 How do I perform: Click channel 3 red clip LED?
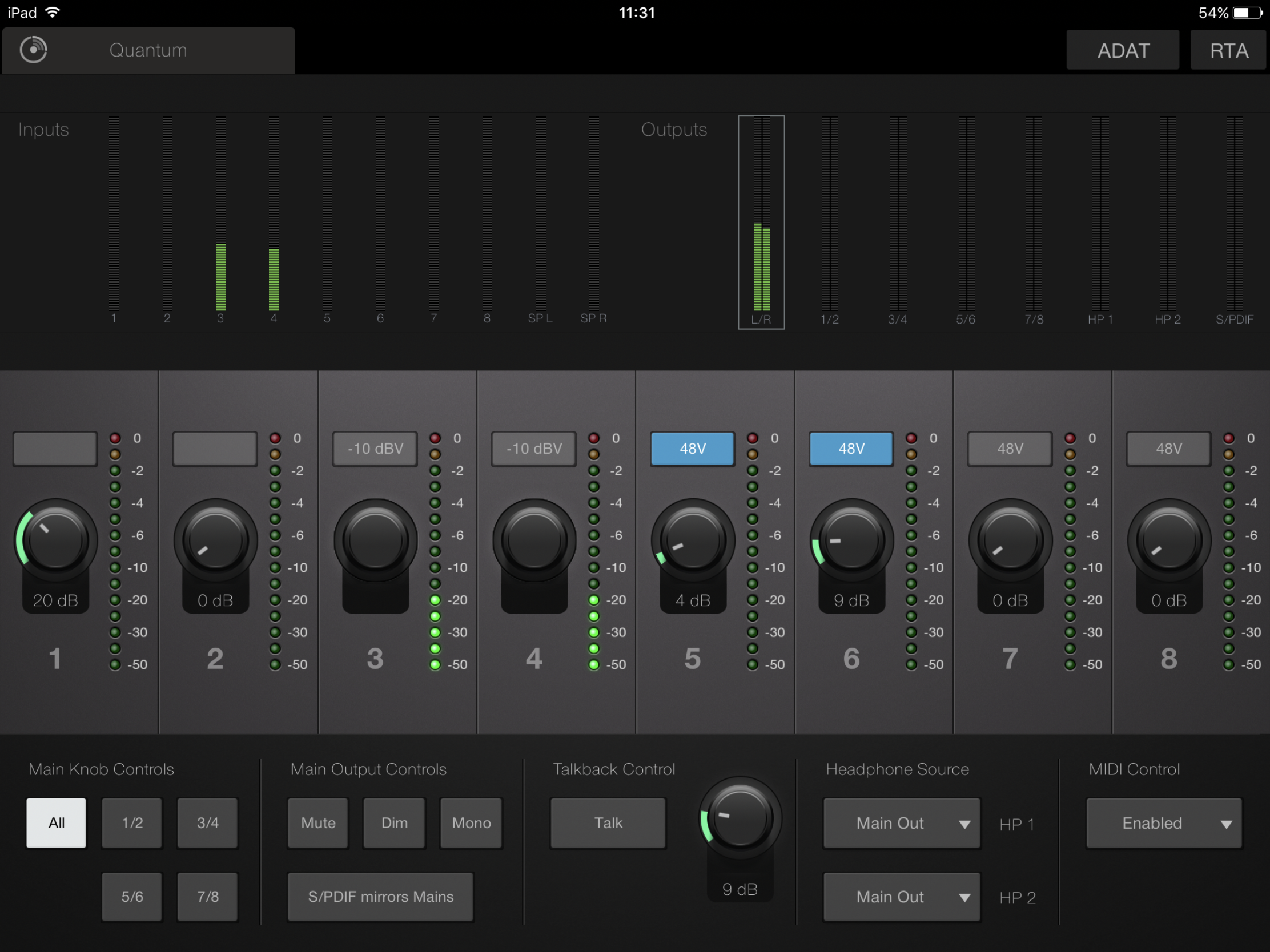point(435,438)
